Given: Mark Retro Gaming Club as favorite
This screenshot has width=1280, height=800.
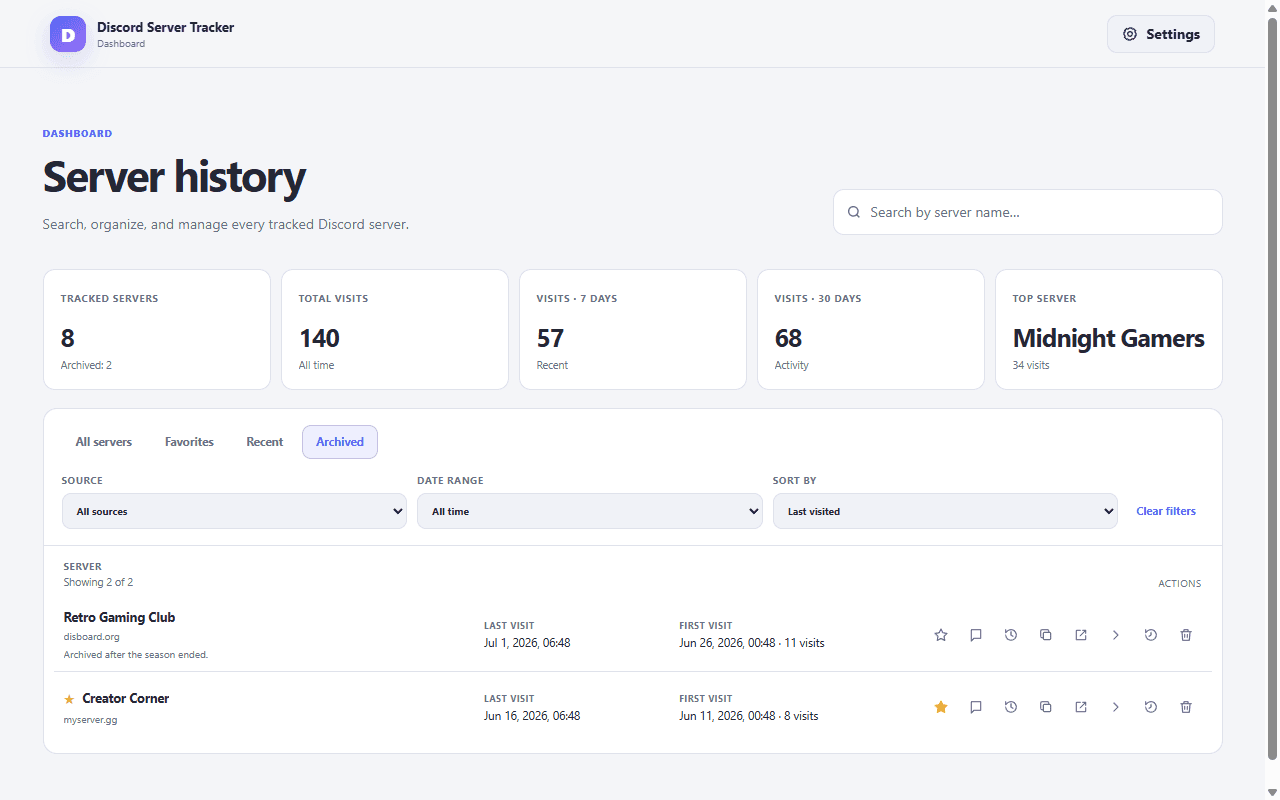Looking at the screenshot, I should point(941,635).
